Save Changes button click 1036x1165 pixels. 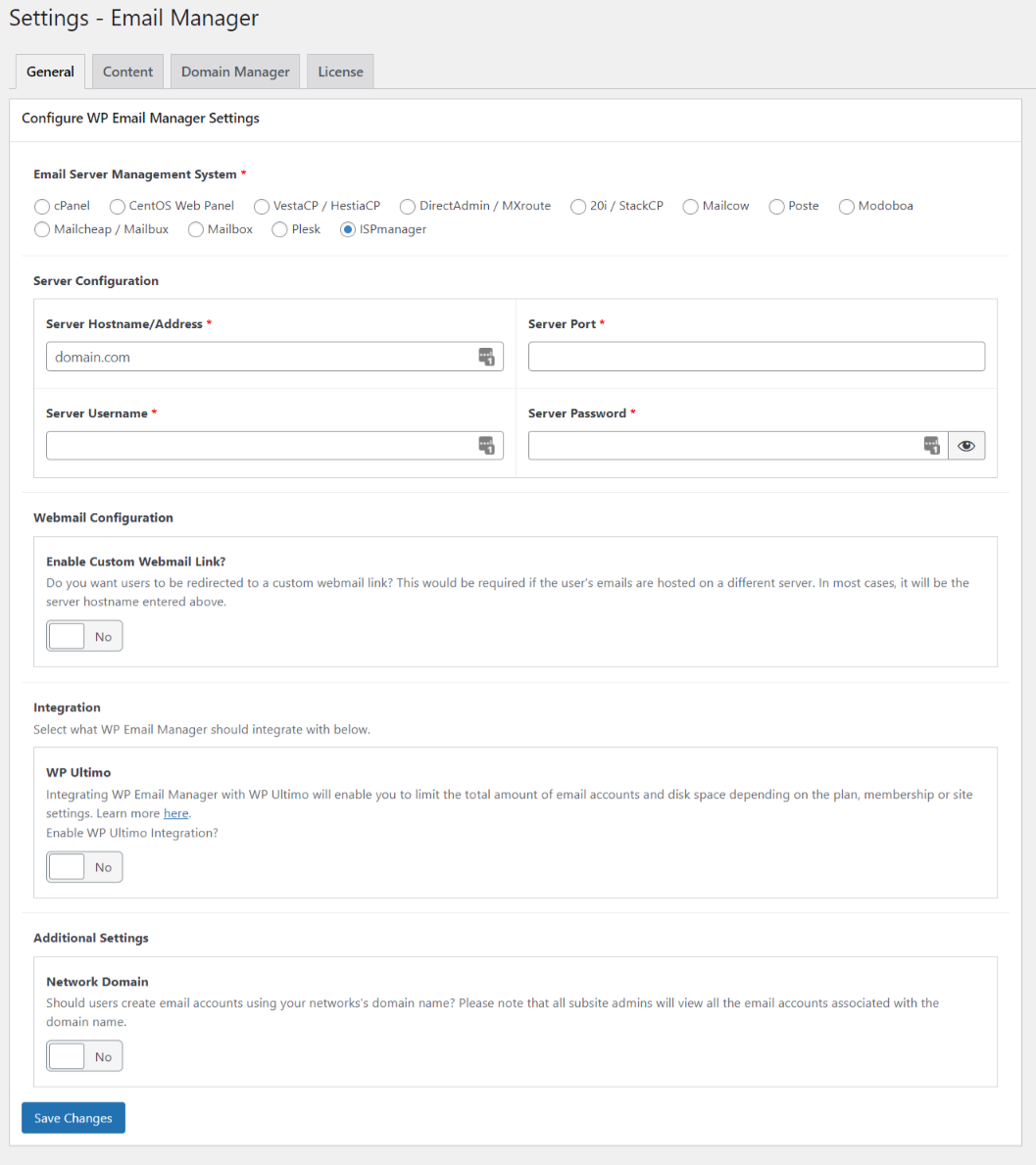pyautogui.click(x=74, y=1118)
